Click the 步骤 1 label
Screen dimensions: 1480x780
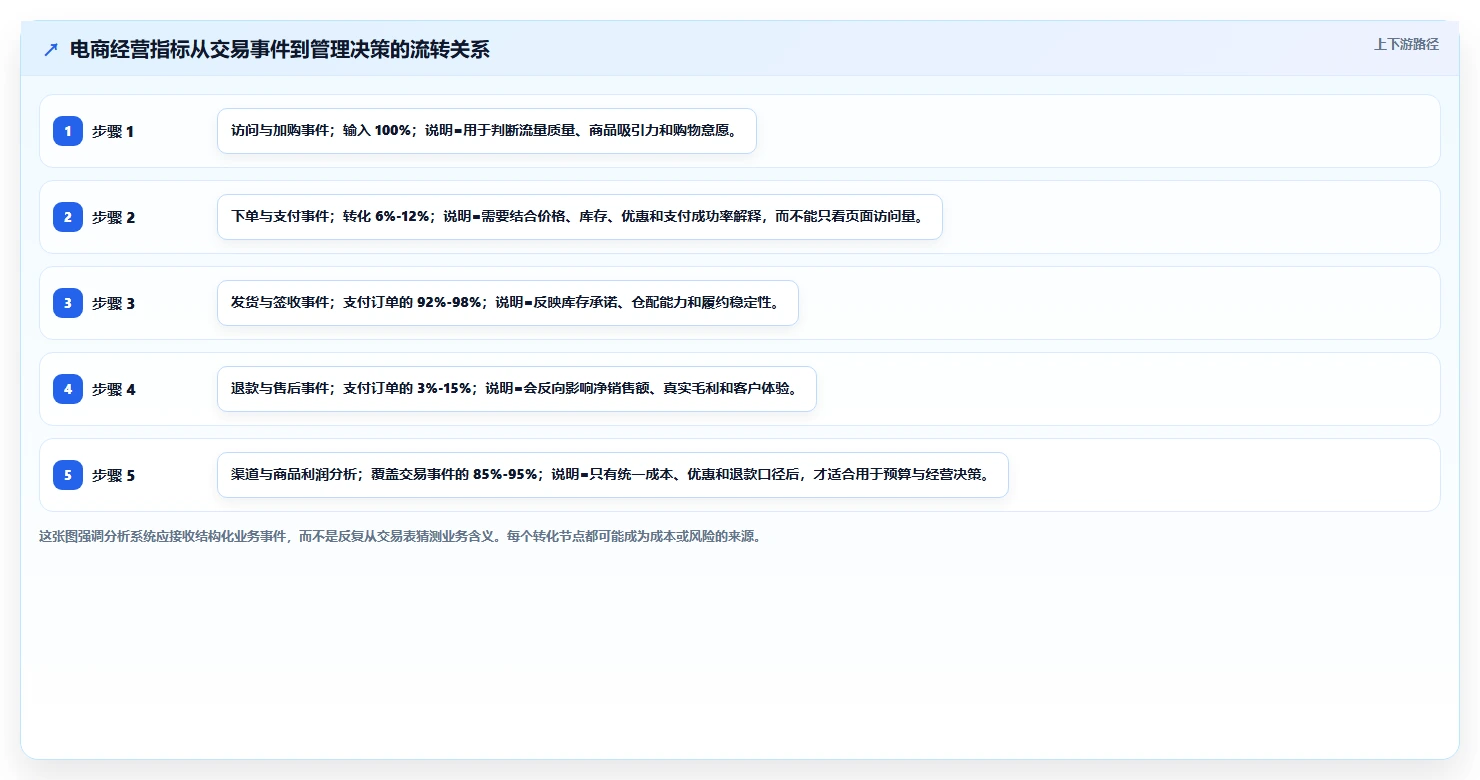[113, 131]
